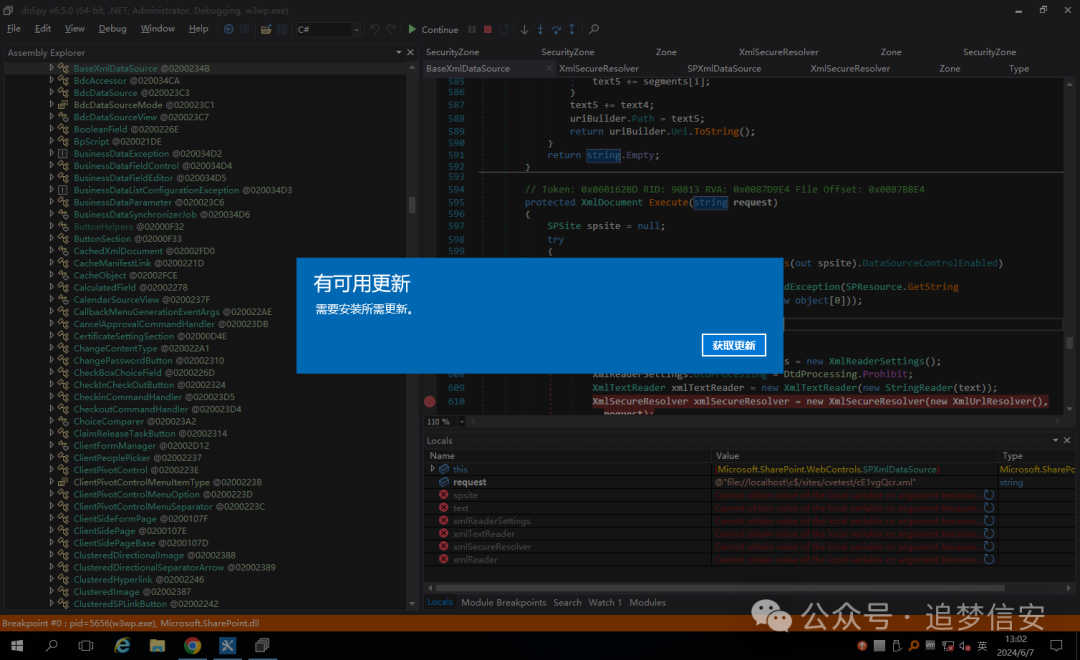Refresh the spsite variable value
The width and height of the screenshot is (1080, 660).
pyautogui.click(x=989, y=495)
